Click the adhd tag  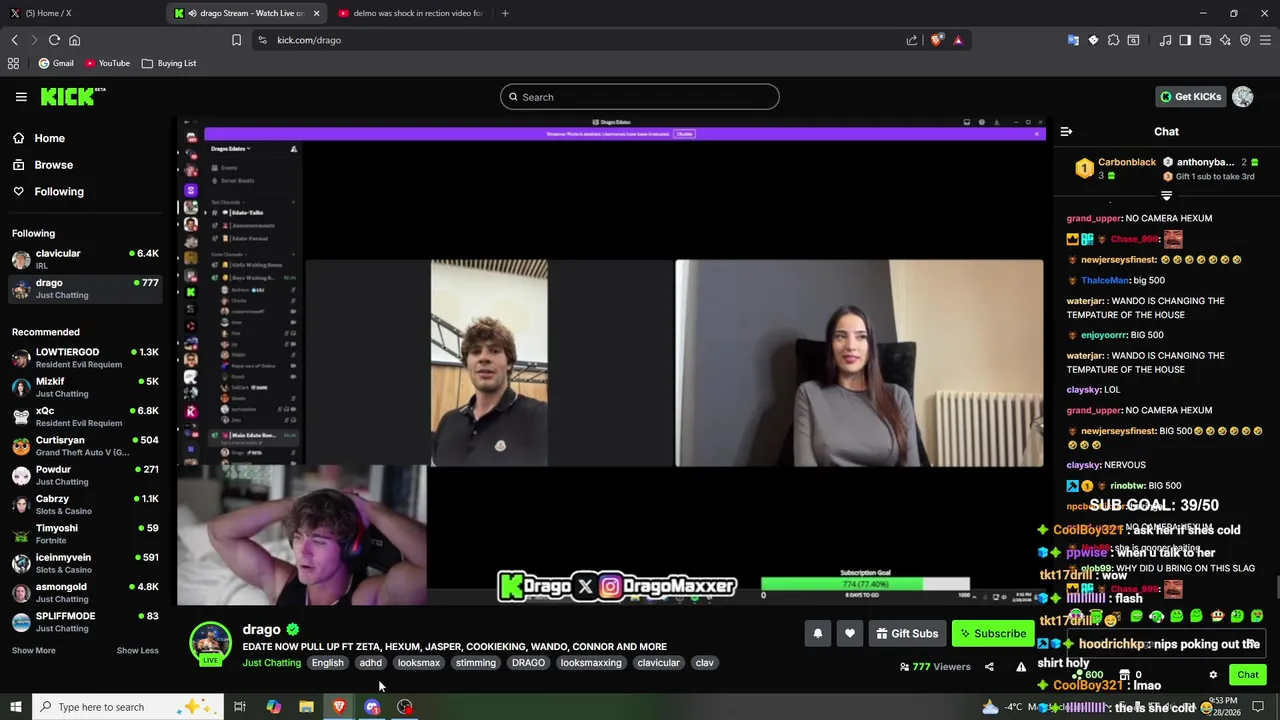tap(371, 663)
